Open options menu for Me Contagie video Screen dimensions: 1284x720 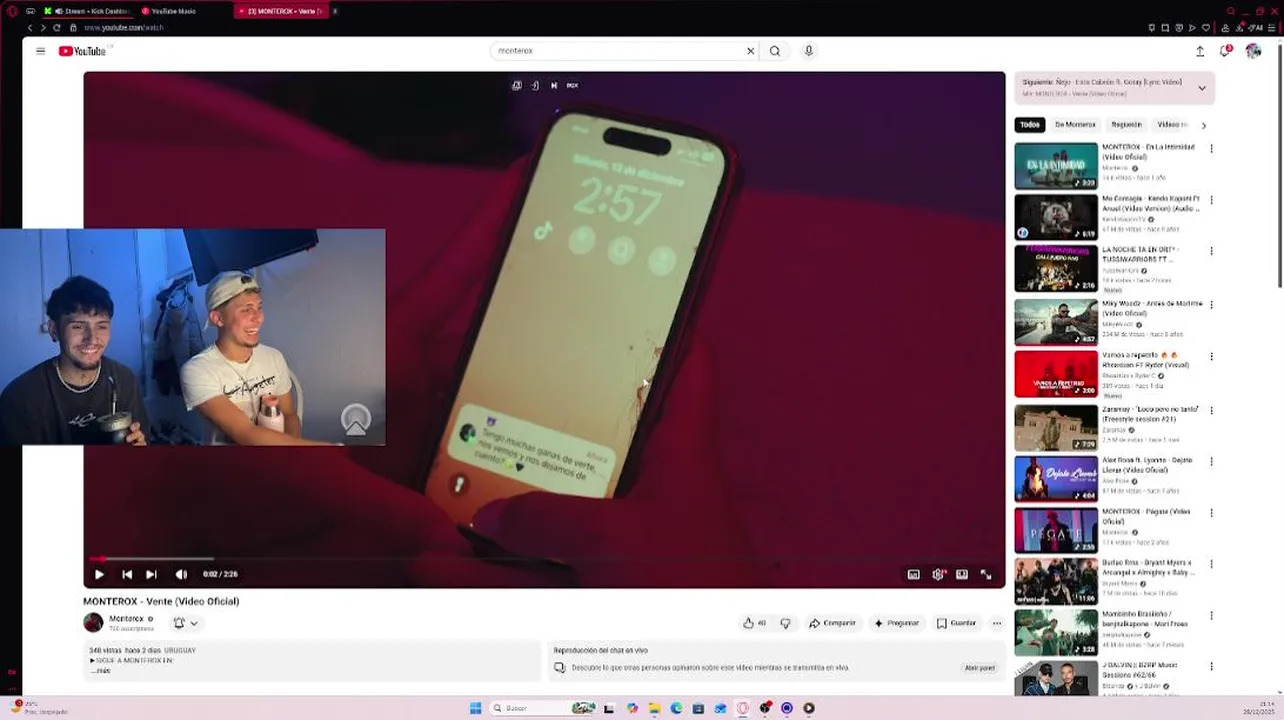click(x=1211, y=200)
